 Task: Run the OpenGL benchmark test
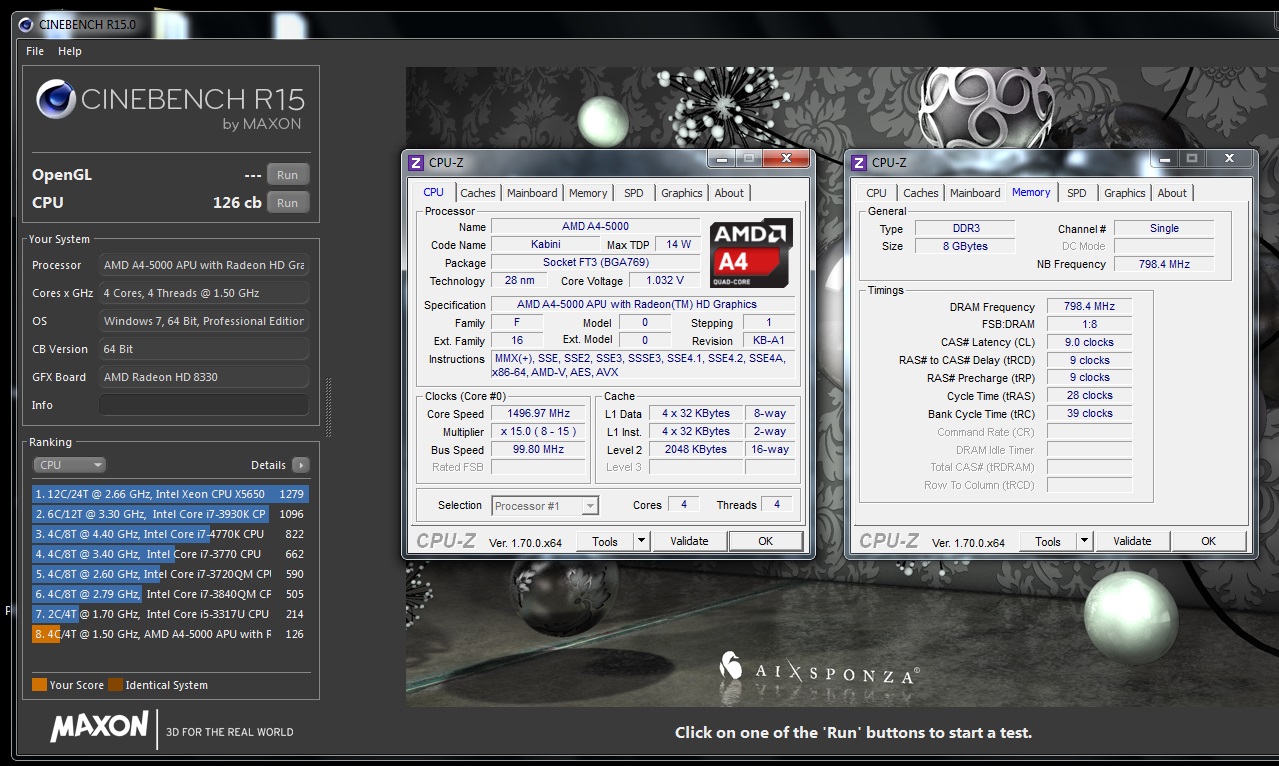pos(287,175)
